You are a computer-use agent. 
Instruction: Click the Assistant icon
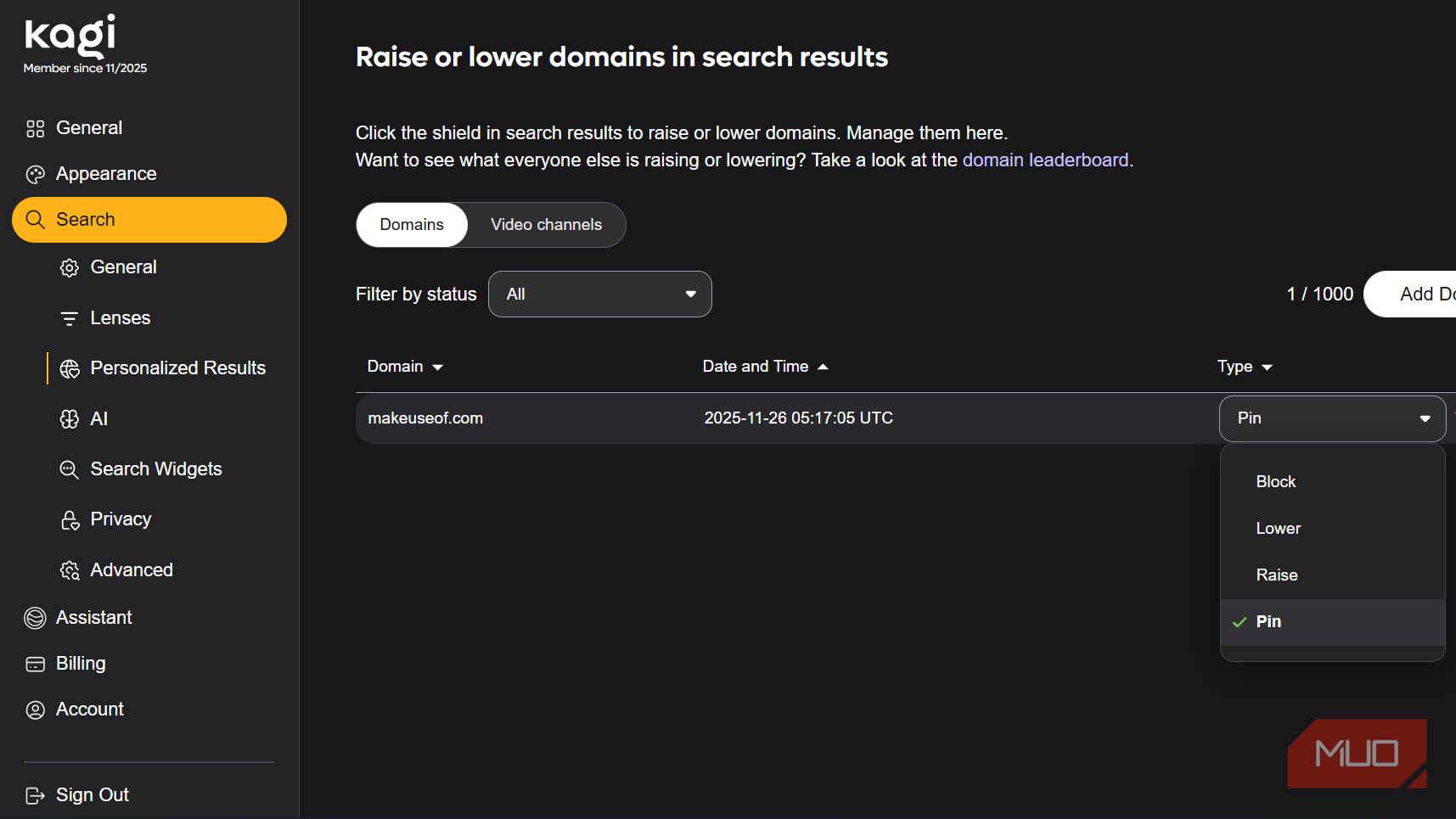tap(36, 618)
